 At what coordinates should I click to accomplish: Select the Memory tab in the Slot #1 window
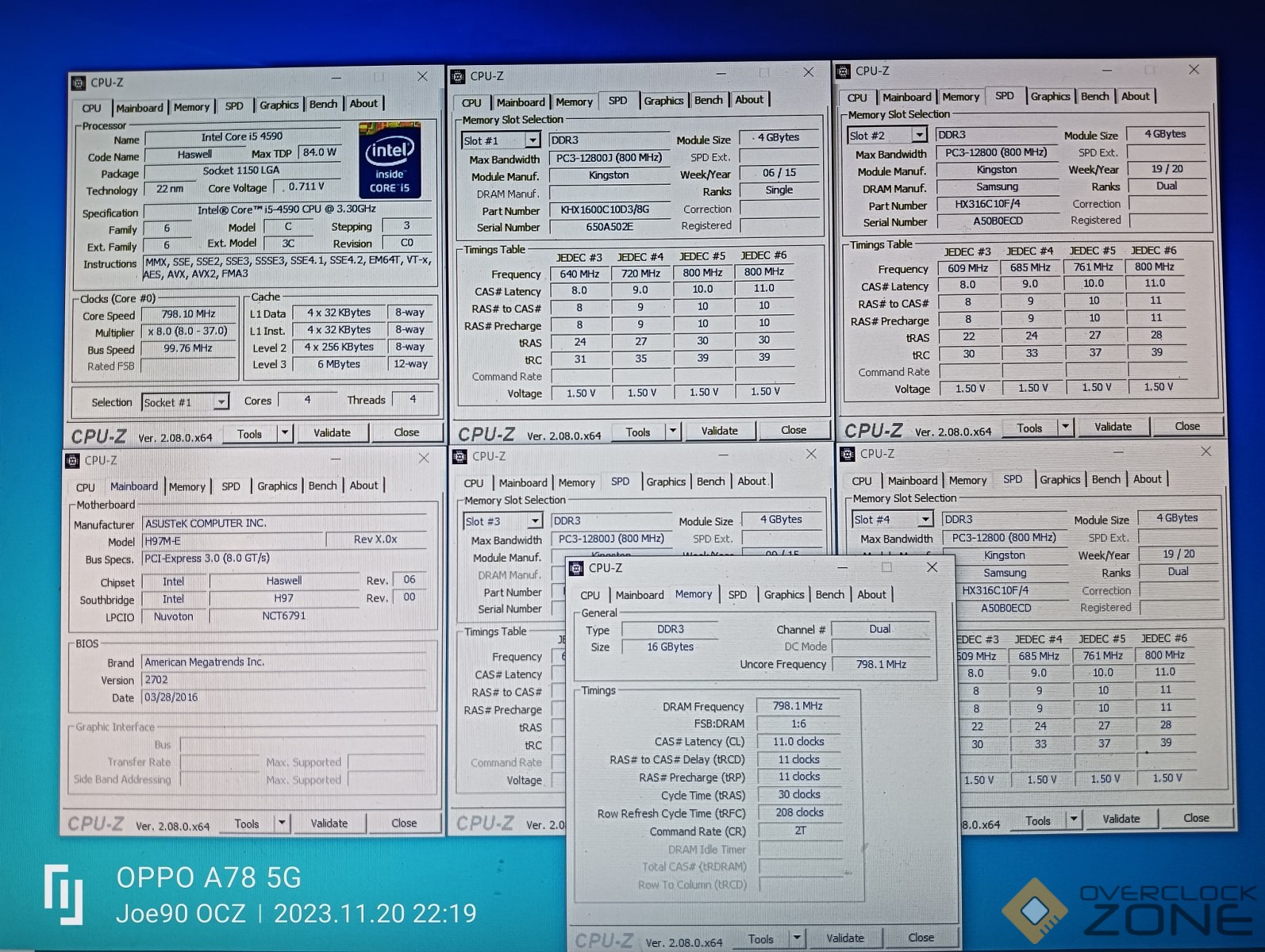click(x=574, y=102)
